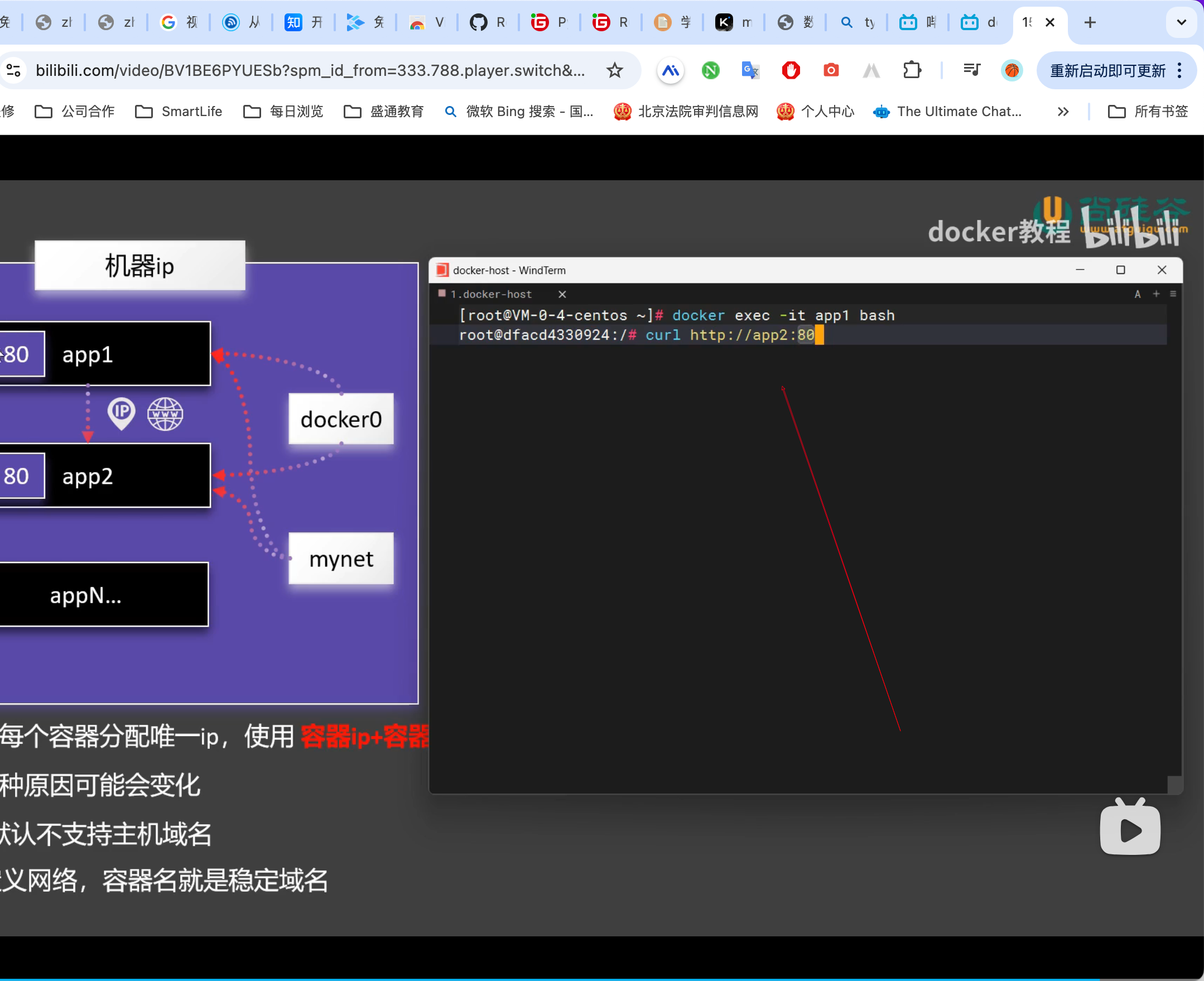Click 重新启动即可更新 button
Image resolution: width=1204 pixels, height=981 pixels.
tap(1107, 71)
